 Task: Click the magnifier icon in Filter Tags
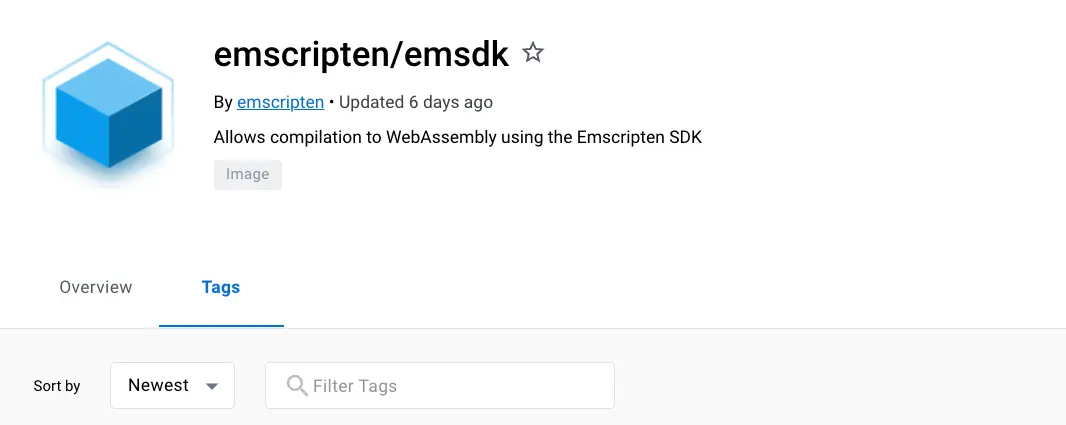pyautogui.click(x=296, y=386)
